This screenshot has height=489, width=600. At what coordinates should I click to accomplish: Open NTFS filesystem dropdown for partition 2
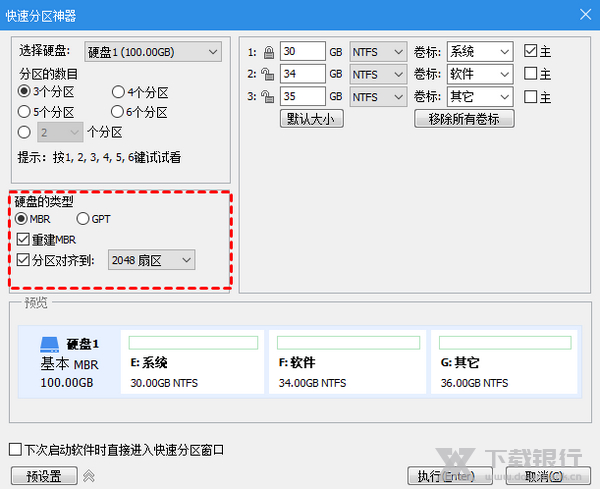[378, 74]
